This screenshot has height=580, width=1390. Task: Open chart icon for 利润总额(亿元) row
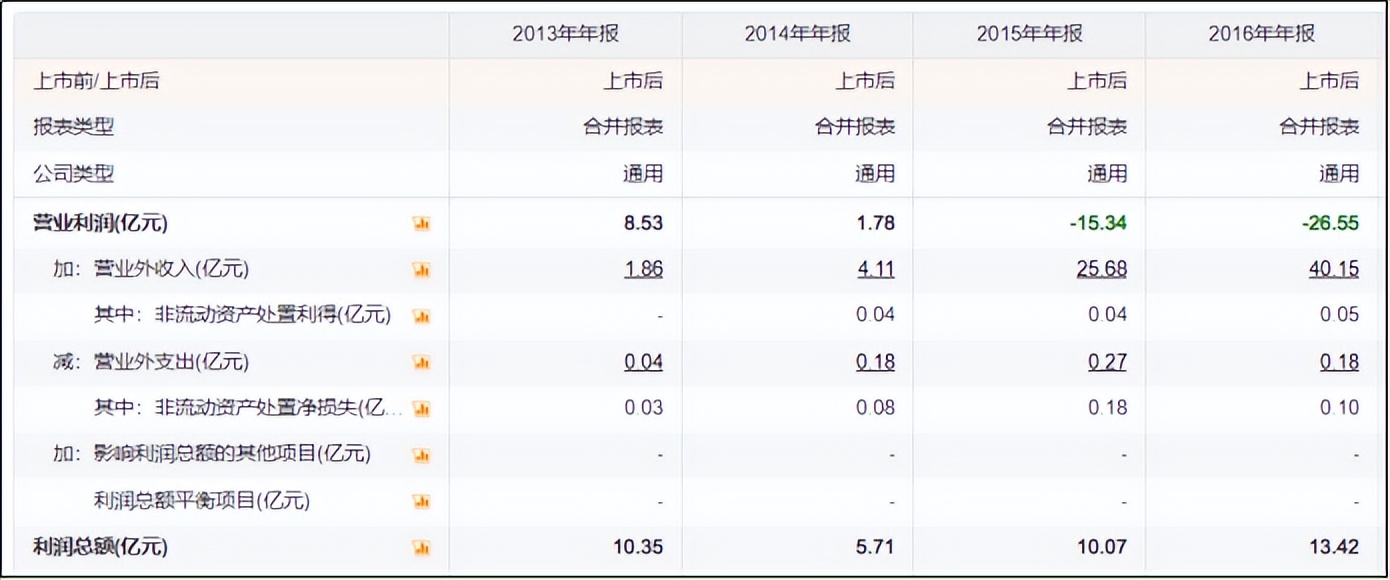[x=421, y=548]
